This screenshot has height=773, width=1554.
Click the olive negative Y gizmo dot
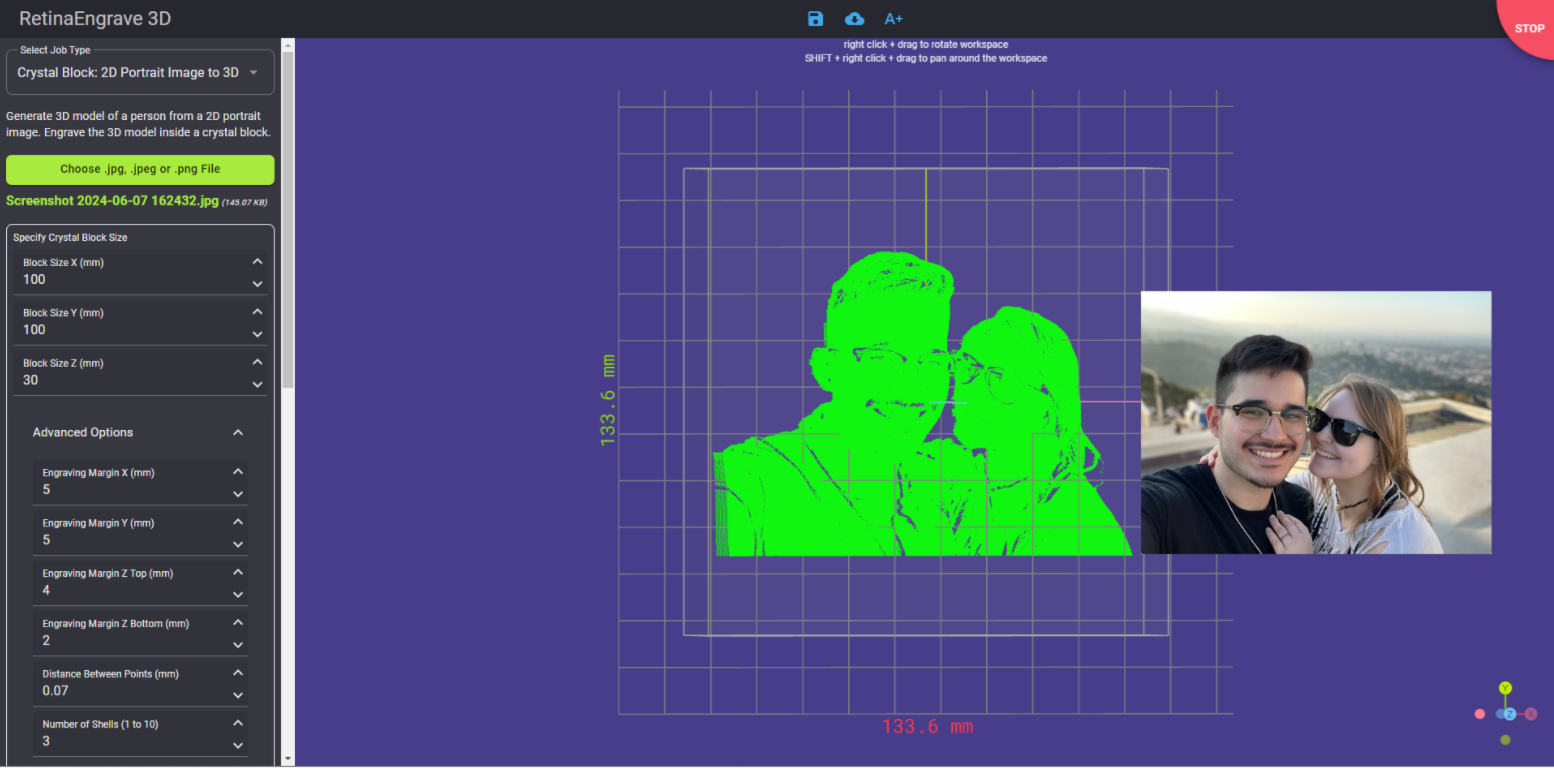(1505, 740)
